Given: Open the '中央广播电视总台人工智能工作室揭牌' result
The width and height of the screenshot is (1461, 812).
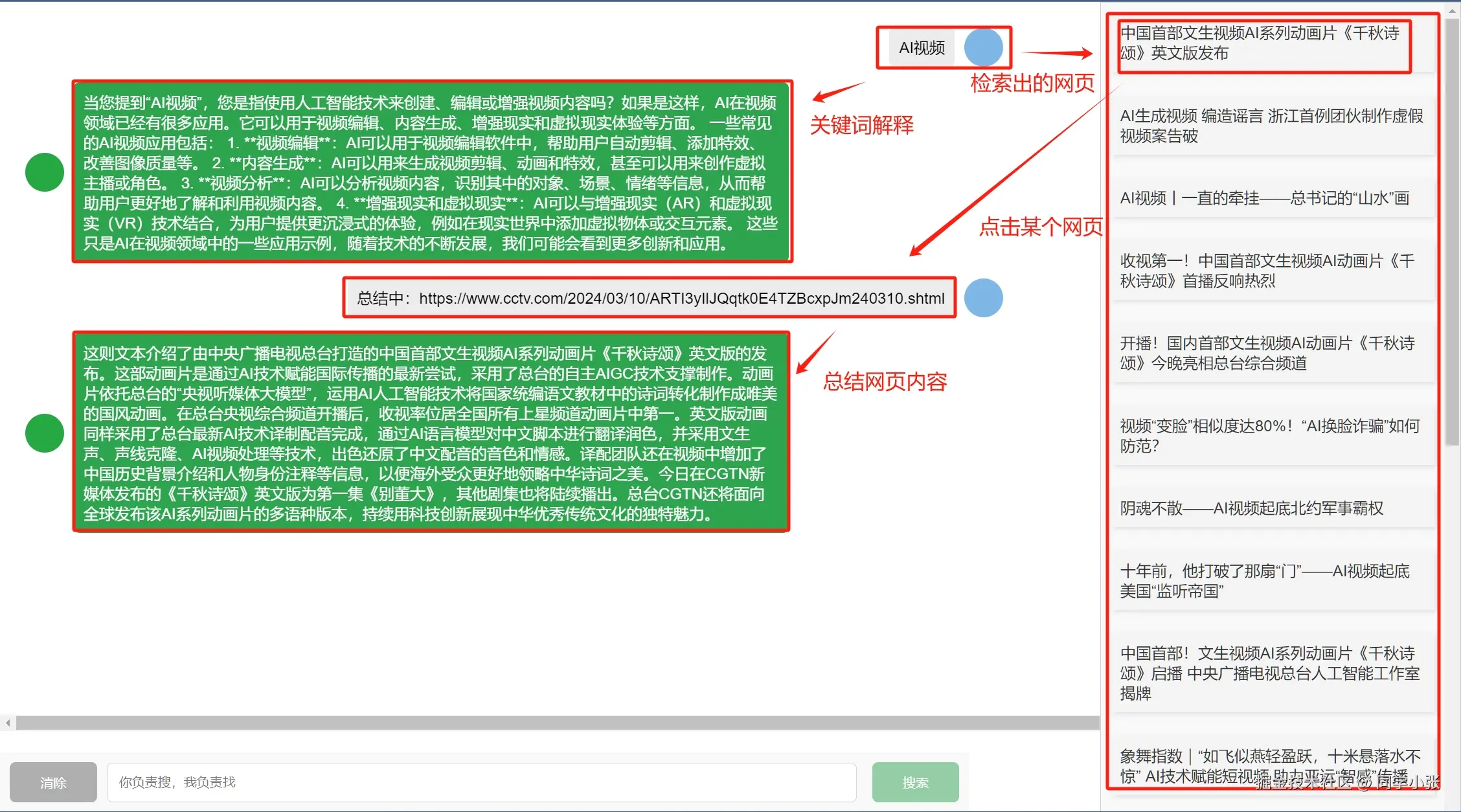Looking at the screenshot, I should 1269,673.
